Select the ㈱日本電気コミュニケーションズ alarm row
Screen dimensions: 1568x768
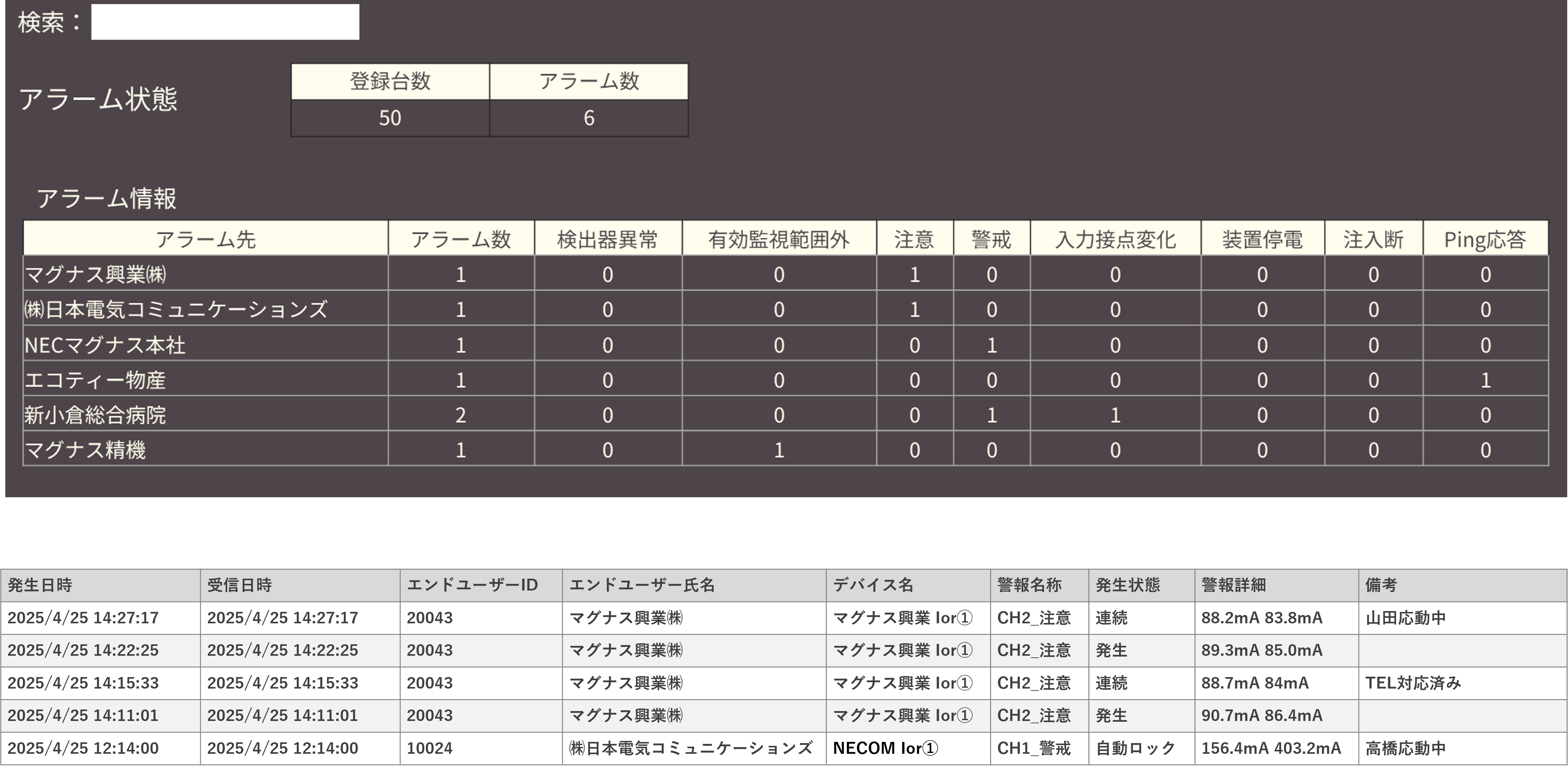pyautogui.click(x=785, y=308)
